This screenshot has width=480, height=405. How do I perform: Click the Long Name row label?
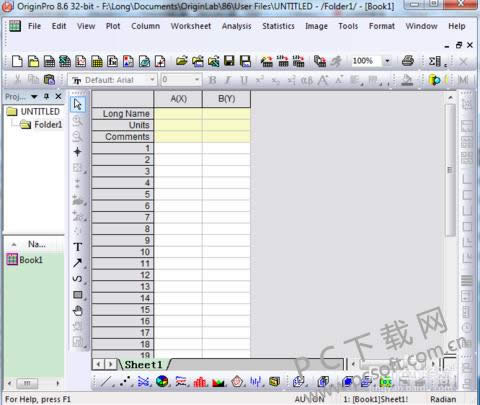[122, 114]
